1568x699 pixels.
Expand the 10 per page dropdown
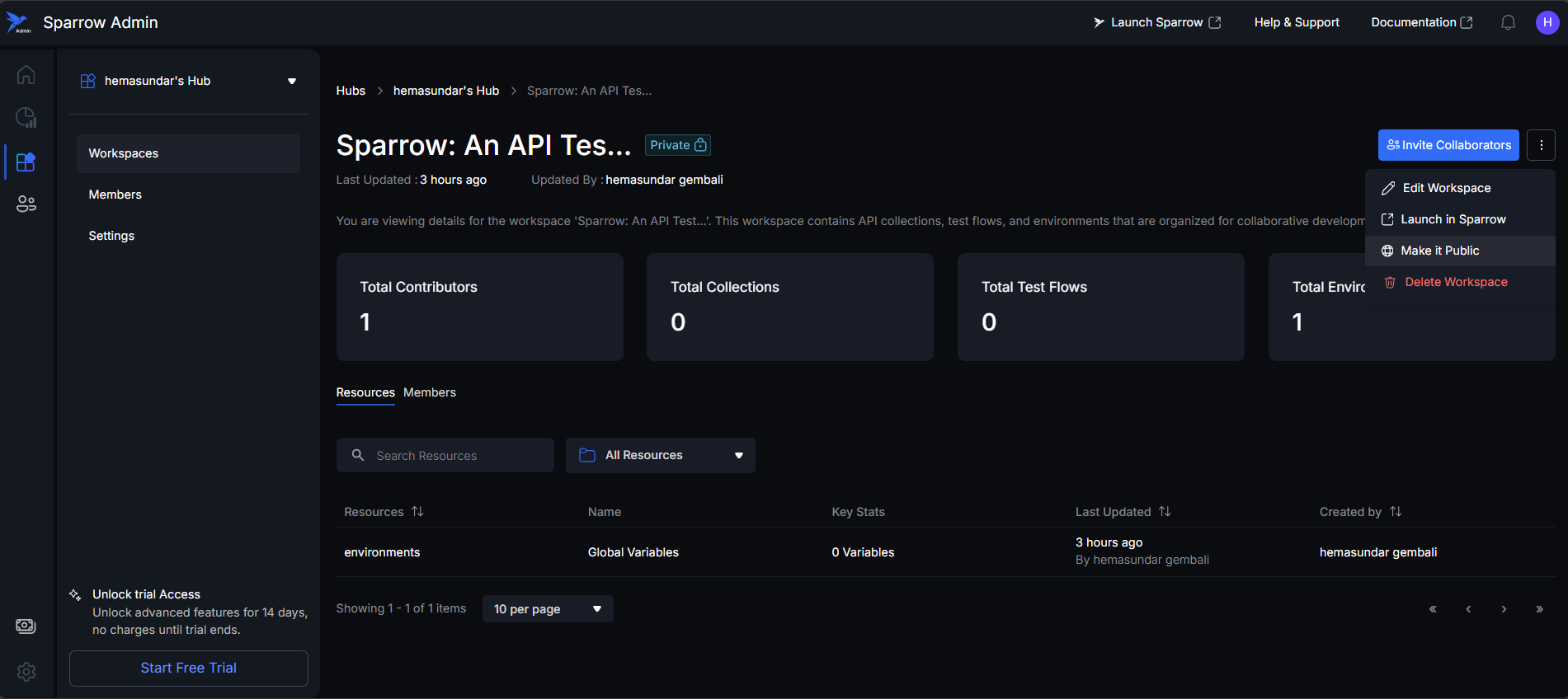[x=547, y=609]
